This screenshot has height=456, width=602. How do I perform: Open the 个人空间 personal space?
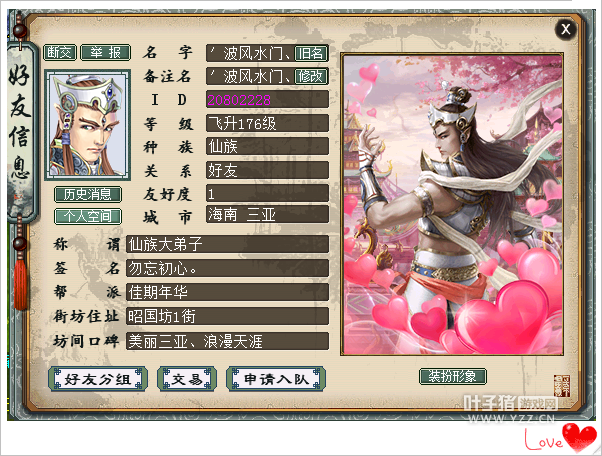[88, 216]
